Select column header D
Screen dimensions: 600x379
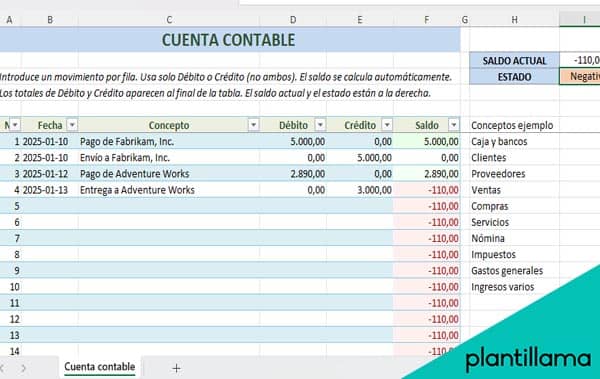[x=293, y=20]
